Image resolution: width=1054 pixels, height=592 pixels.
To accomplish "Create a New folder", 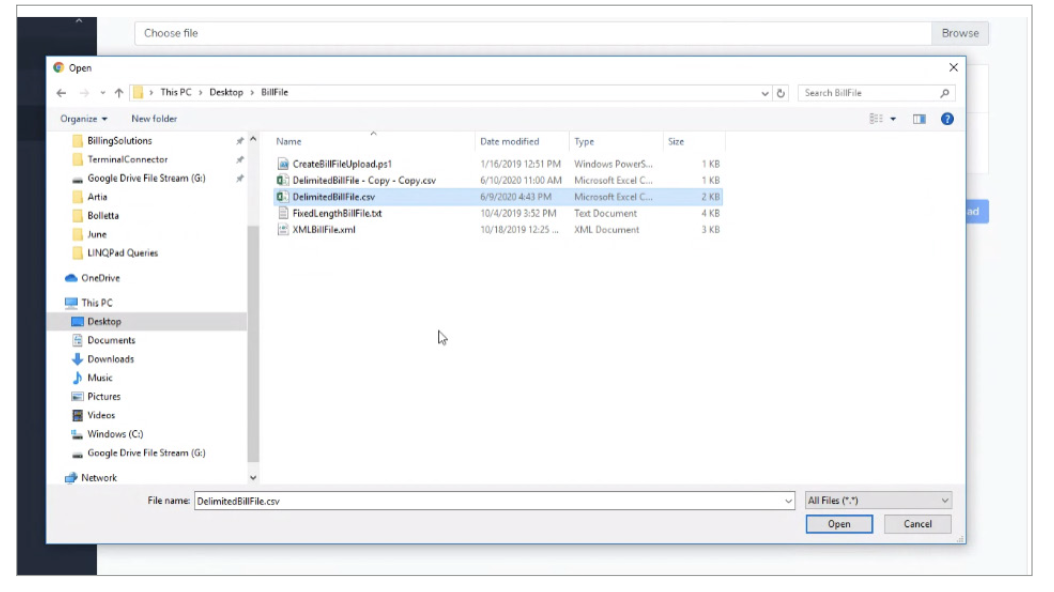I will [x=154, y=119].
